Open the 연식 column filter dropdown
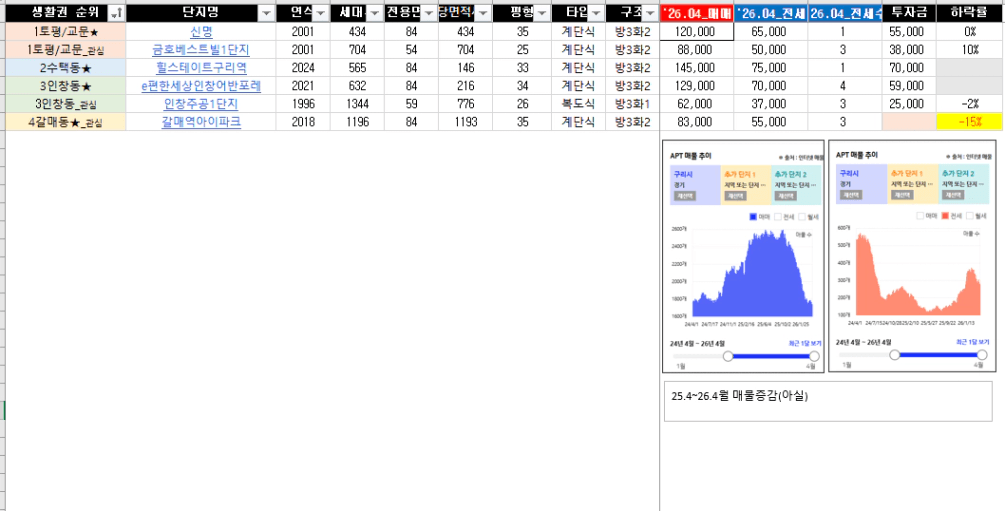This screenshot has width=1005, height=511. pyautogui.click(x=320, y=13)
